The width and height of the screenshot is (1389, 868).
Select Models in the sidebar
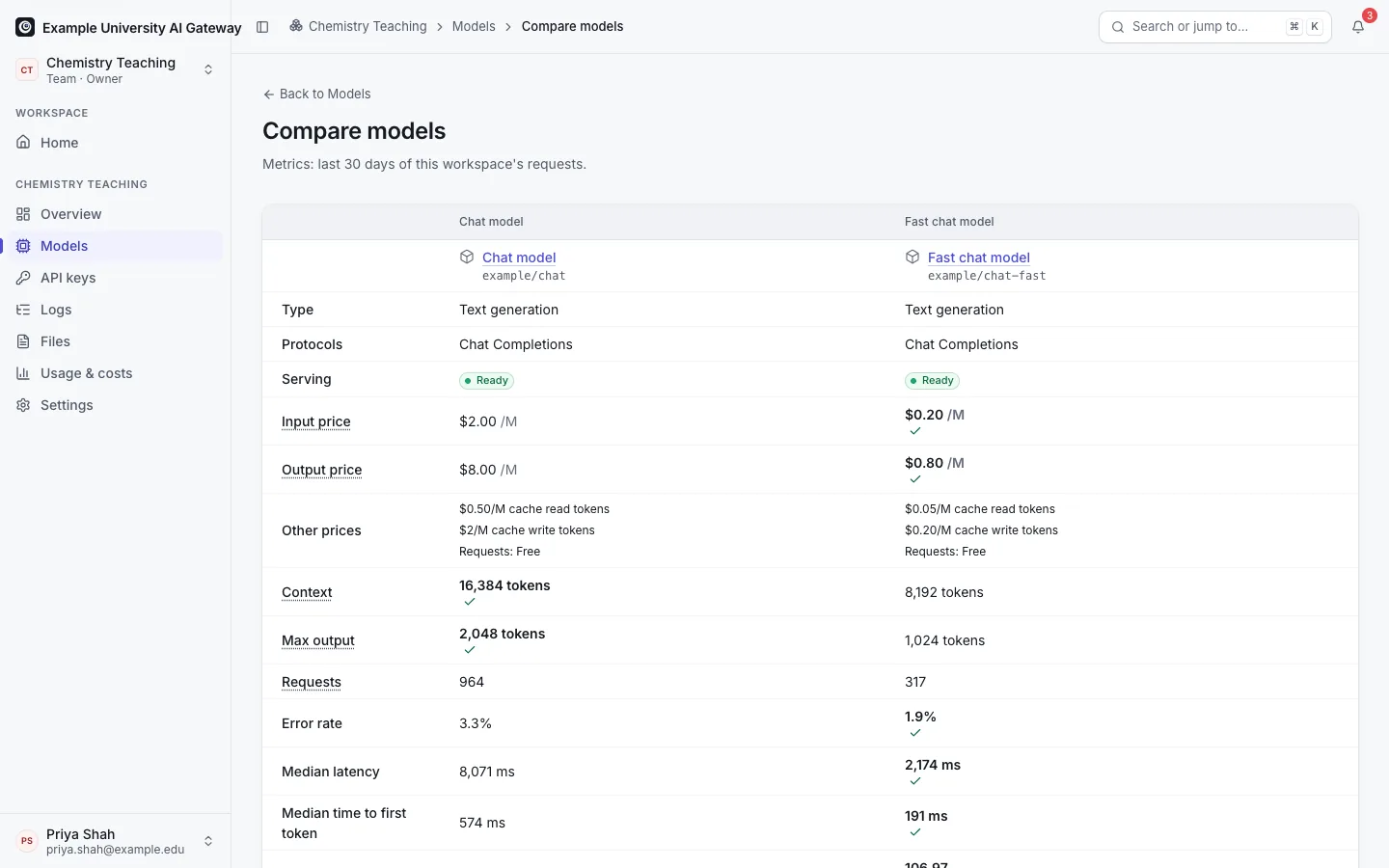pos(116,246)
